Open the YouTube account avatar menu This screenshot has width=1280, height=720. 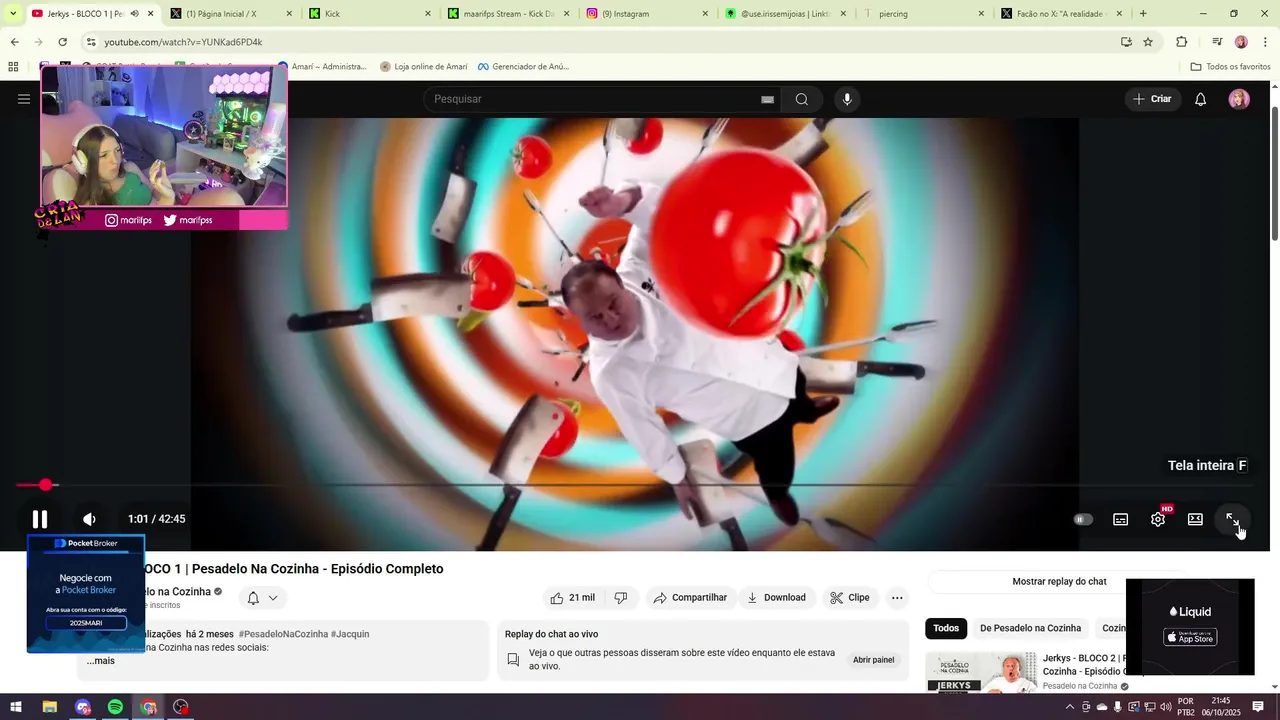1239,99
